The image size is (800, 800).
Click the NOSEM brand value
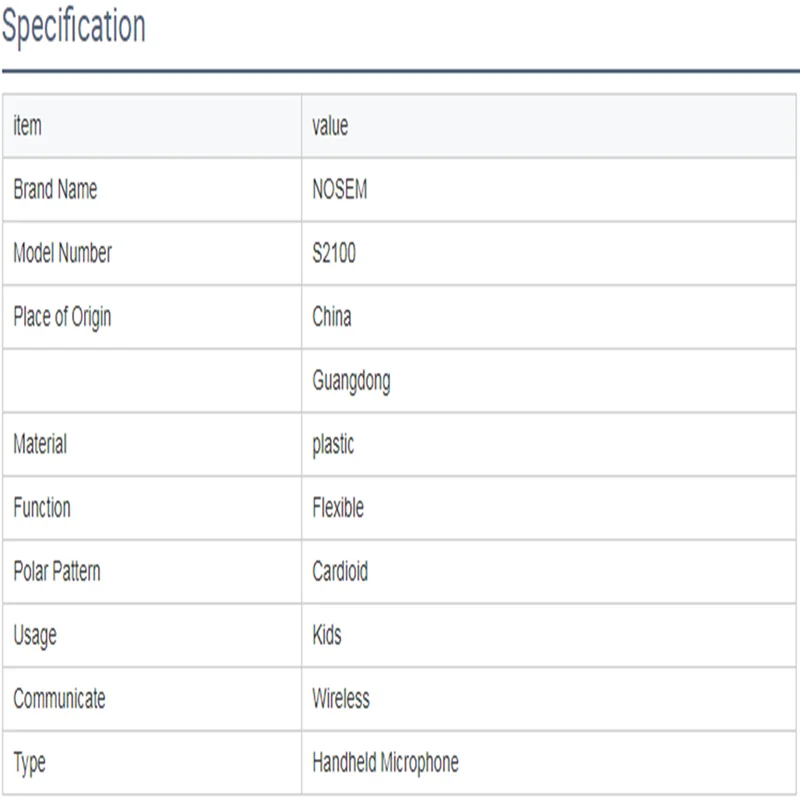tap(340, 189)
